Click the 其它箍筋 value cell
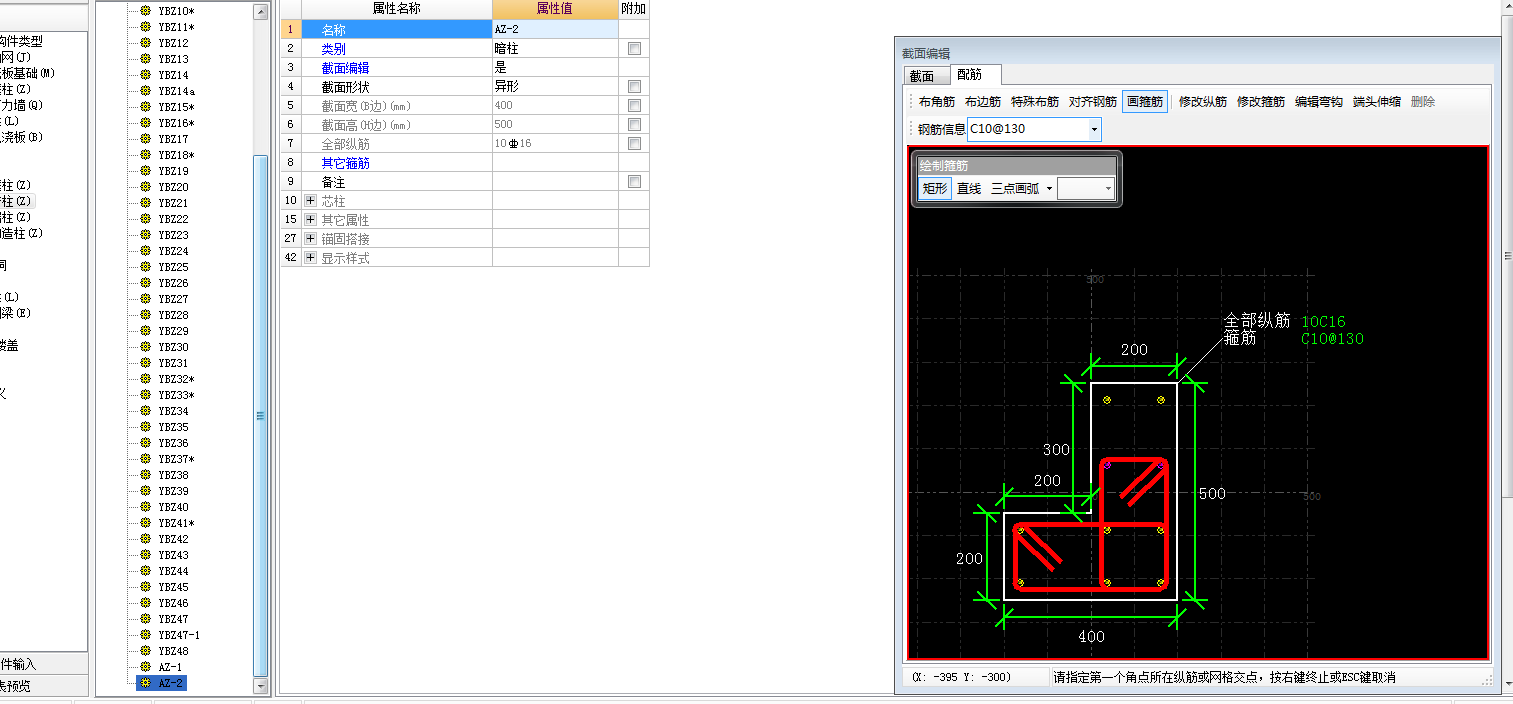The height and width of the screenshot is (704, 1513). pos(555,162)
